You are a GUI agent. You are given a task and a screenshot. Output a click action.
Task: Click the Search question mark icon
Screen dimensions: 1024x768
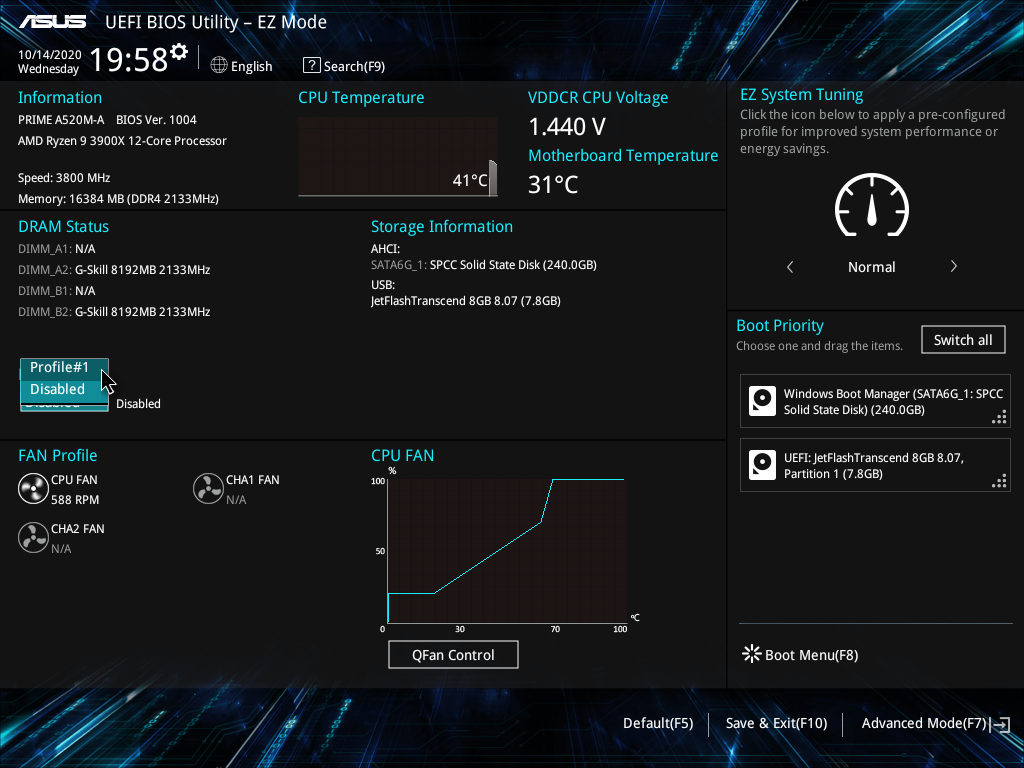click(312, 65)
